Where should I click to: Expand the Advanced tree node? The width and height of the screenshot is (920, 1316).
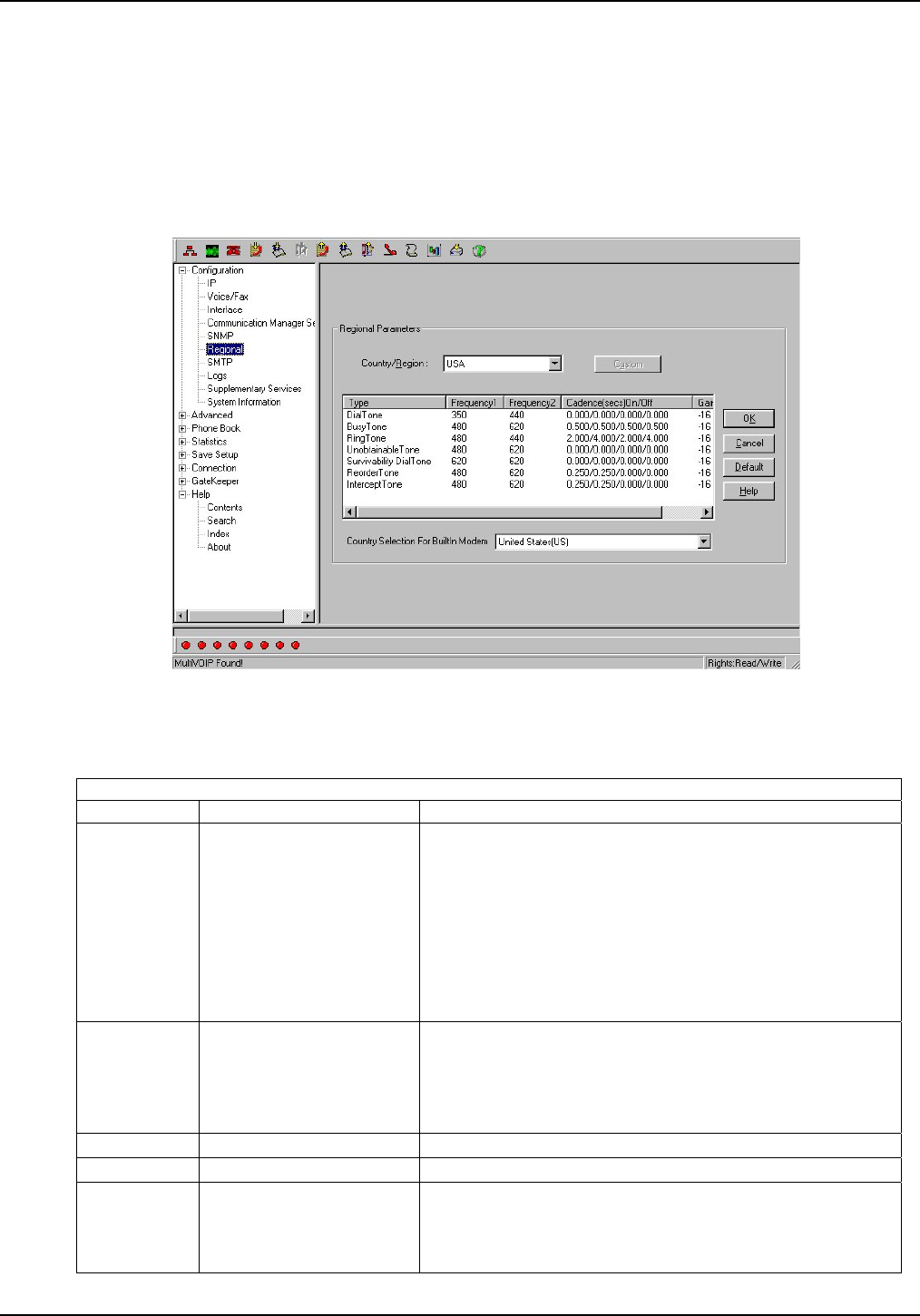tap(182, 415)
